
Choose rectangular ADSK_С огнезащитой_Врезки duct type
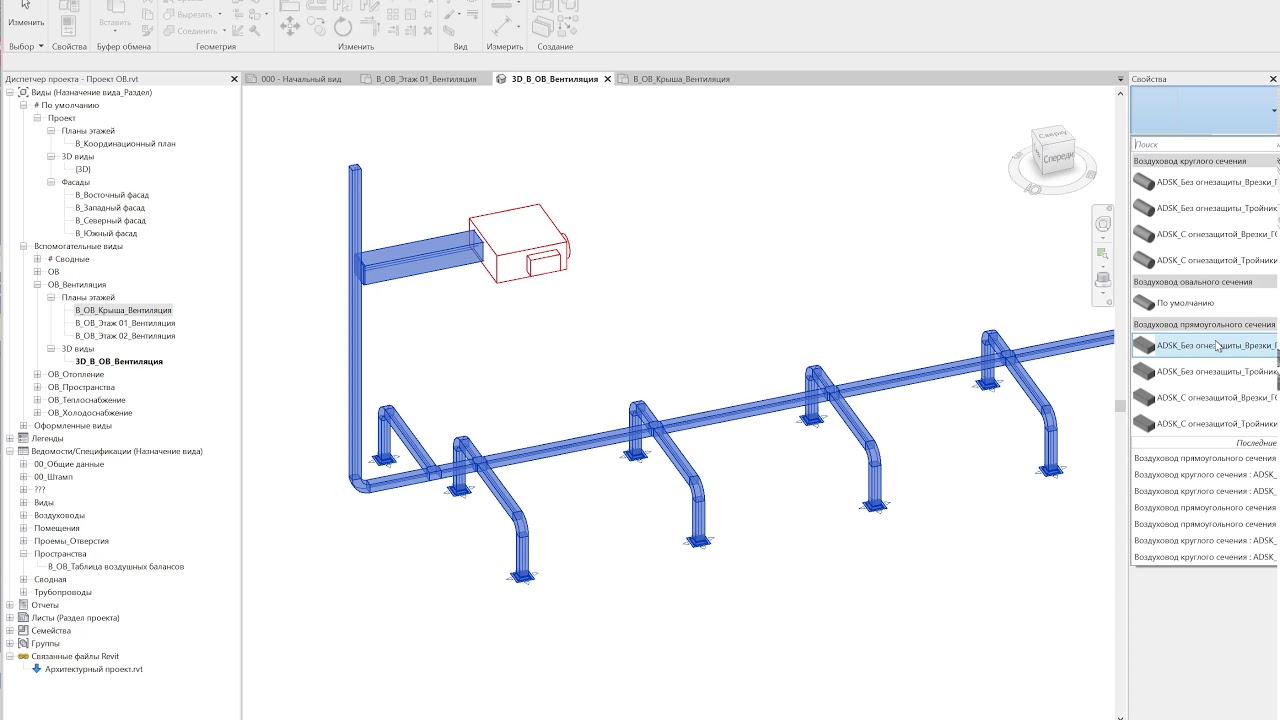(x=1205, y=398)
